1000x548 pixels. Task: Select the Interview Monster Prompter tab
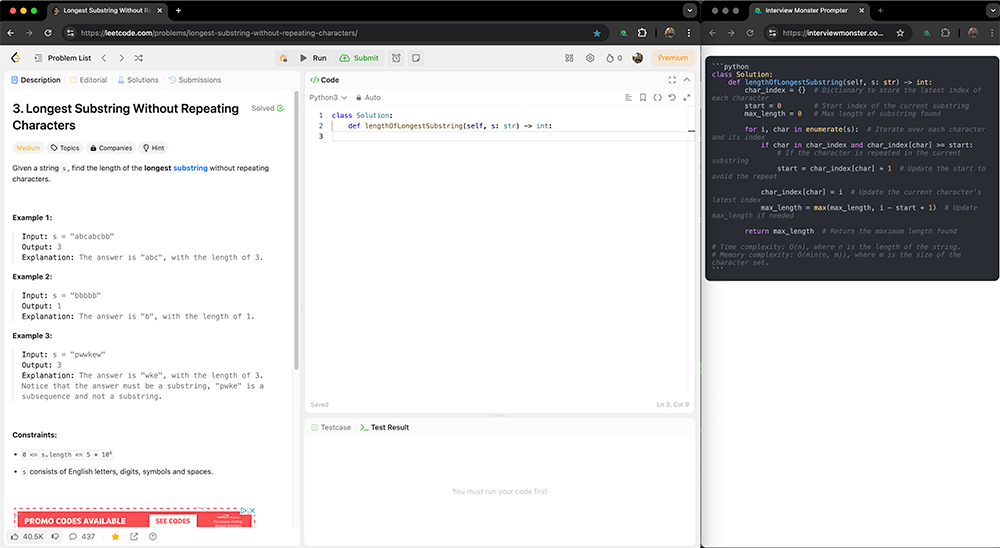[807, 10]
